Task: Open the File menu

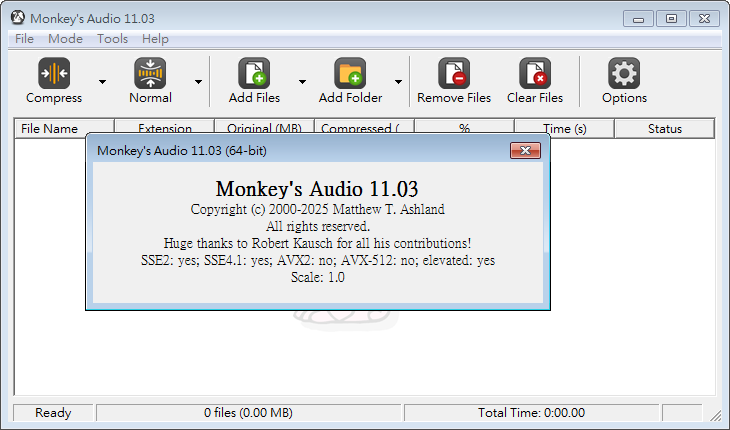Action: (x=24, y=39)
